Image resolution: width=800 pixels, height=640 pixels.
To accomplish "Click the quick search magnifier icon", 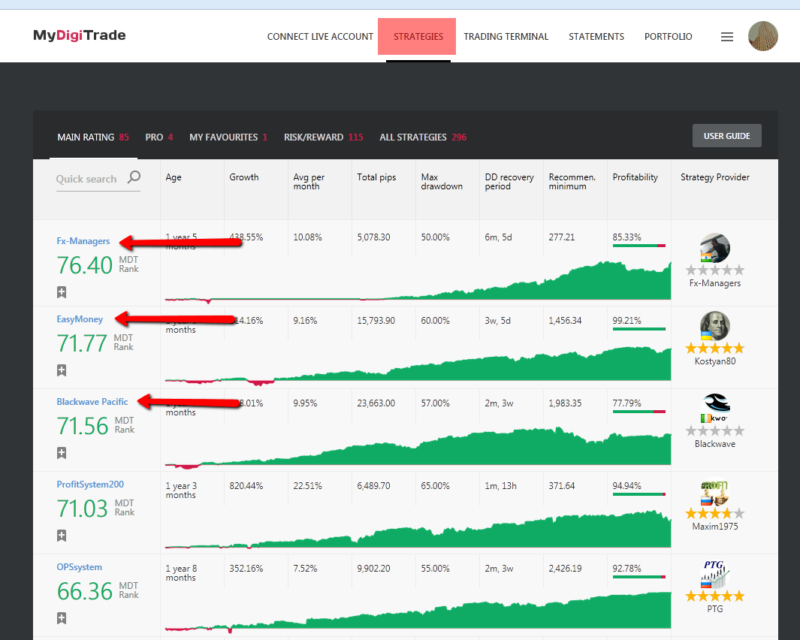I will coord(134,177).
